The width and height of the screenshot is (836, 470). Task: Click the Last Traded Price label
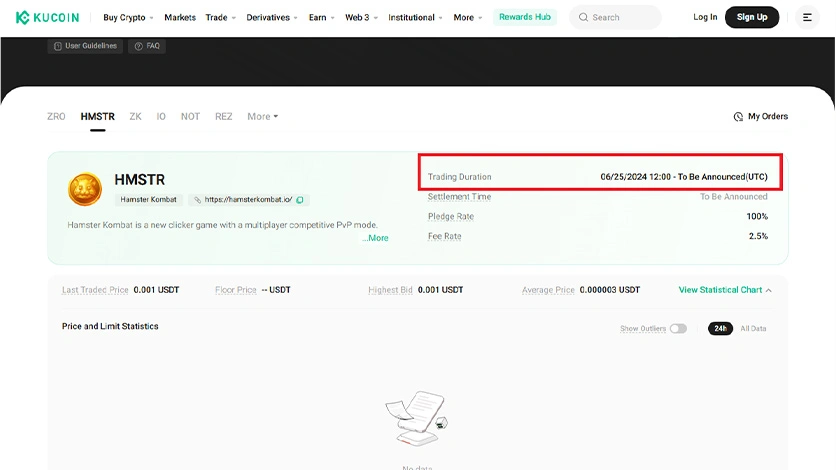[95, 290]
